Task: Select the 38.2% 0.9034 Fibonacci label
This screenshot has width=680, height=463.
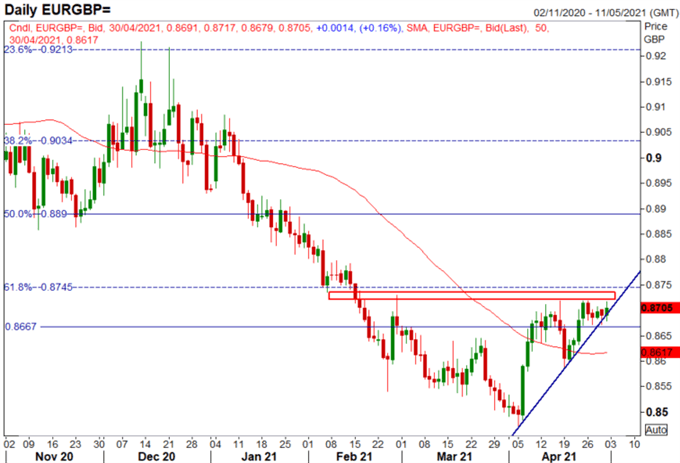Action: (38, 140)
